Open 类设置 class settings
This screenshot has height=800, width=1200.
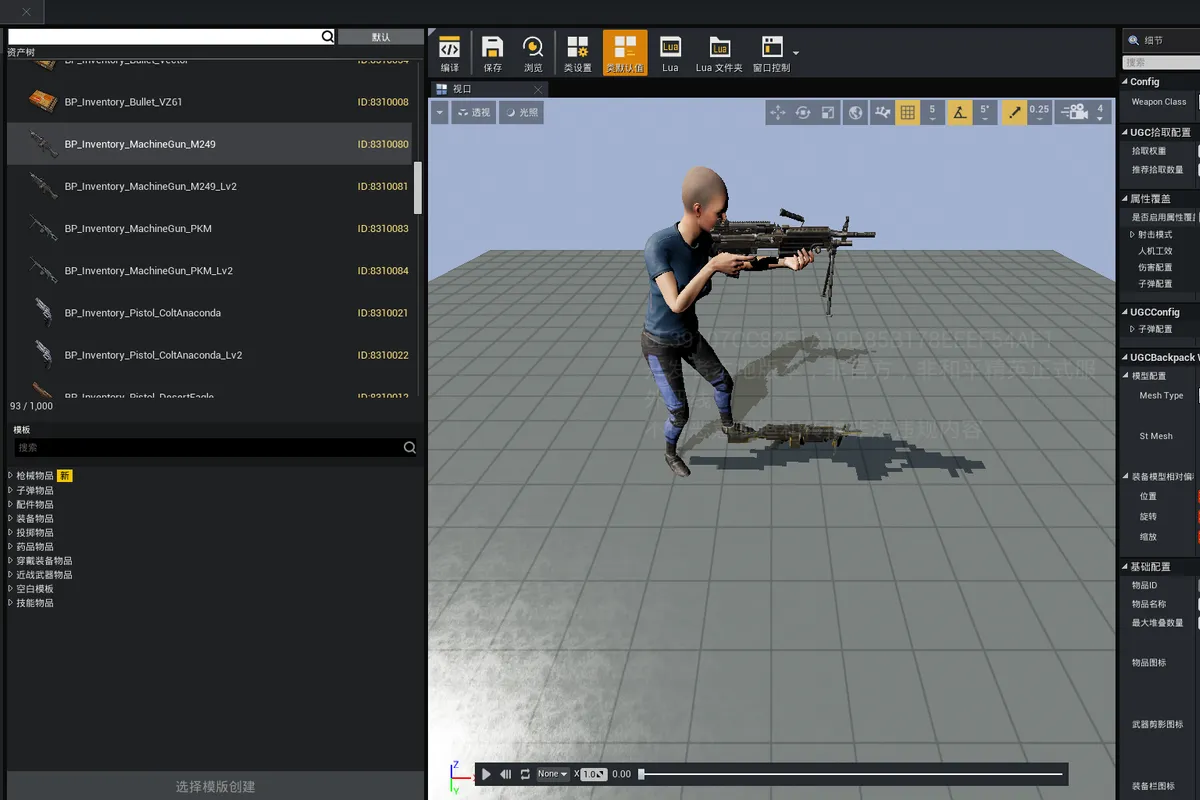point(578,53)
